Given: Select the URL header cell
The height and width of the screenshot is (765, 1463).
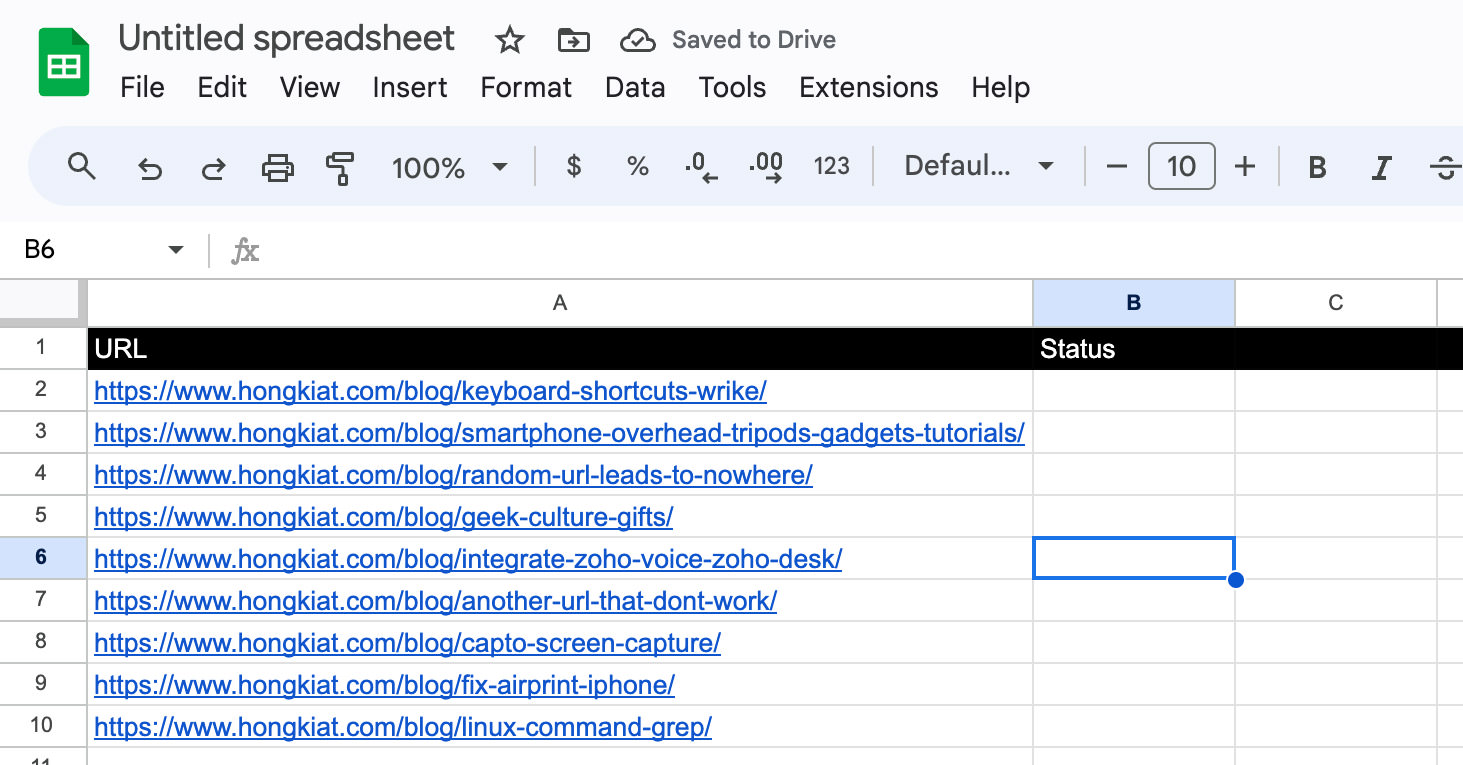Looking at the screenshot, I should 560,349.
